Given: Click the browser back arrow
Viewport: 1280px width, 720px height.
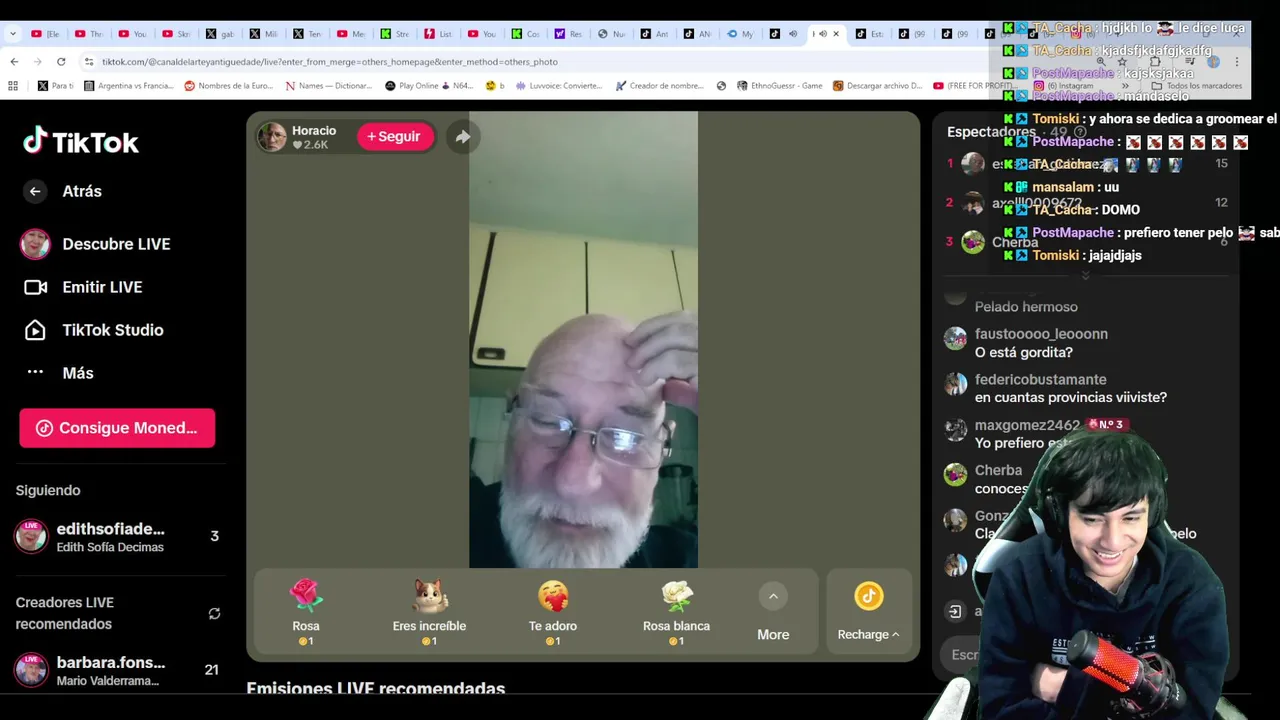Looking at the screenshot, I should (x=14, y=61).
